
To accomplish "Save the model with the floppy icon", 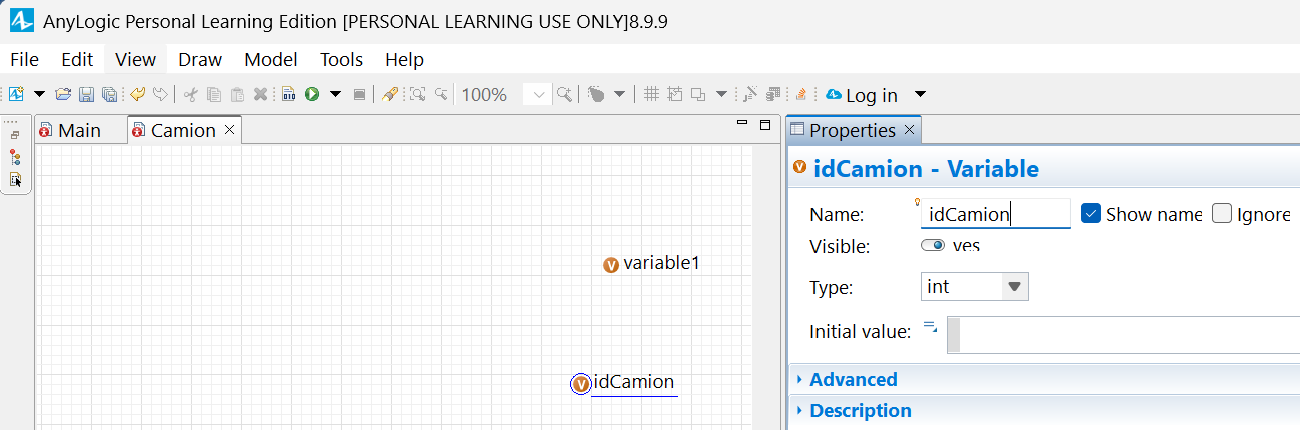I will pyautogui.click(x=87, y=94).
